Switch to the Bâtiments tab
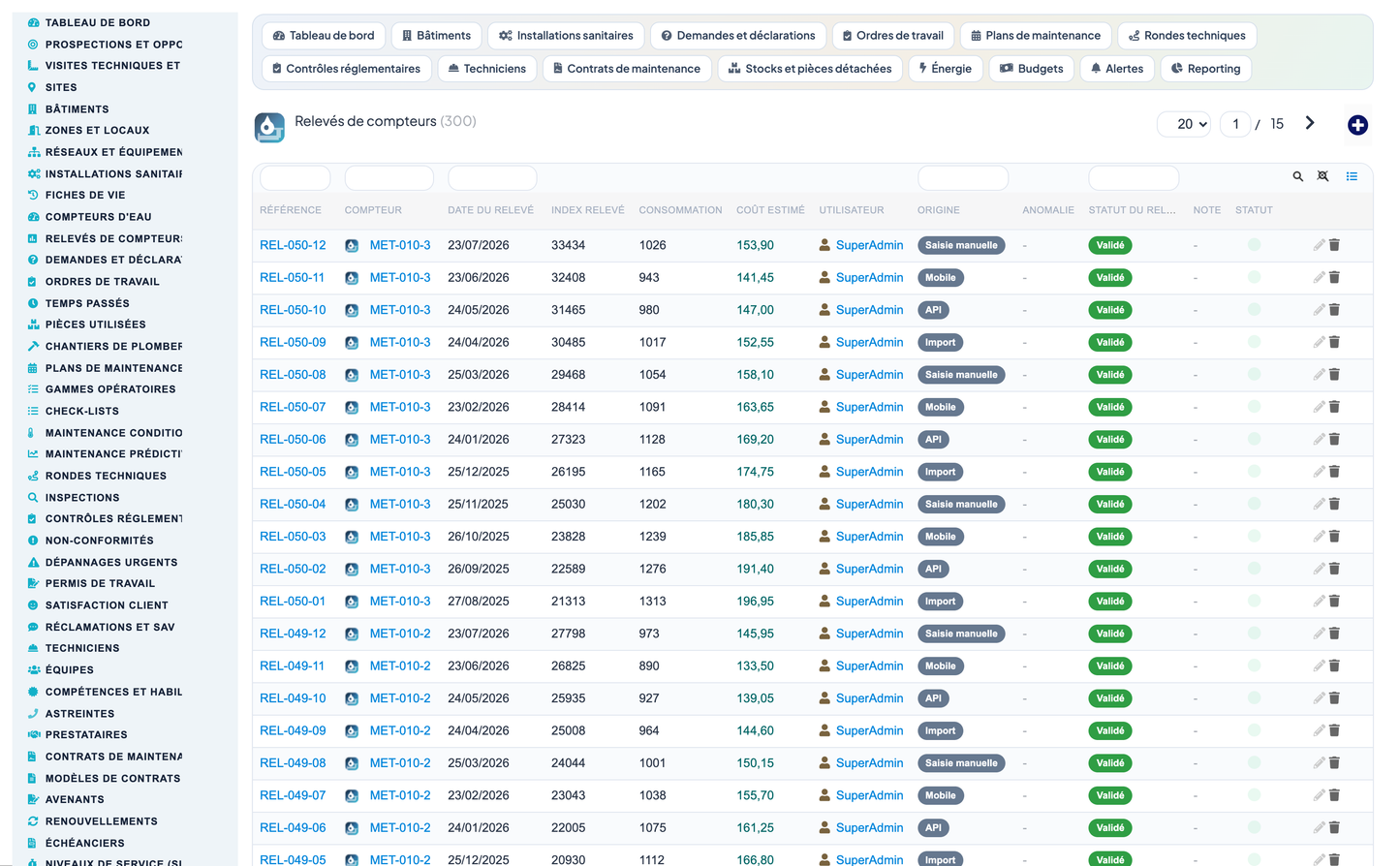This screenshot has height=866, width=1400. click(436, 36)
